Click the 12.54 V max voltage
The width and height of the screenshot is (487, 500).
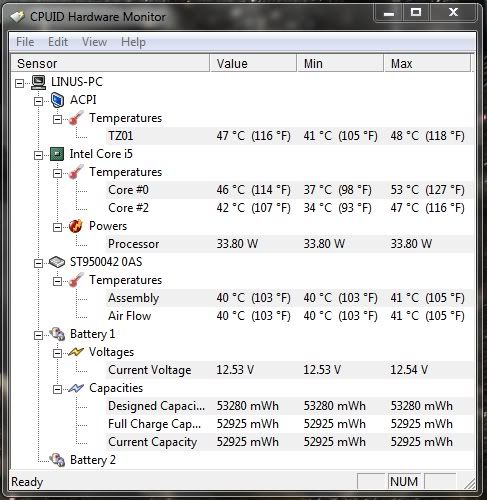pyautogui.click(x=409, y=370)
